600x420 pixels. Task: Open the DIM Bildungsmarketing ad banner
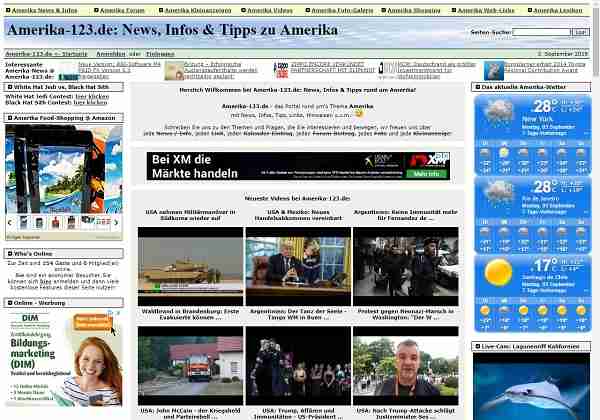pyautogui.click(x=64, y=358)
